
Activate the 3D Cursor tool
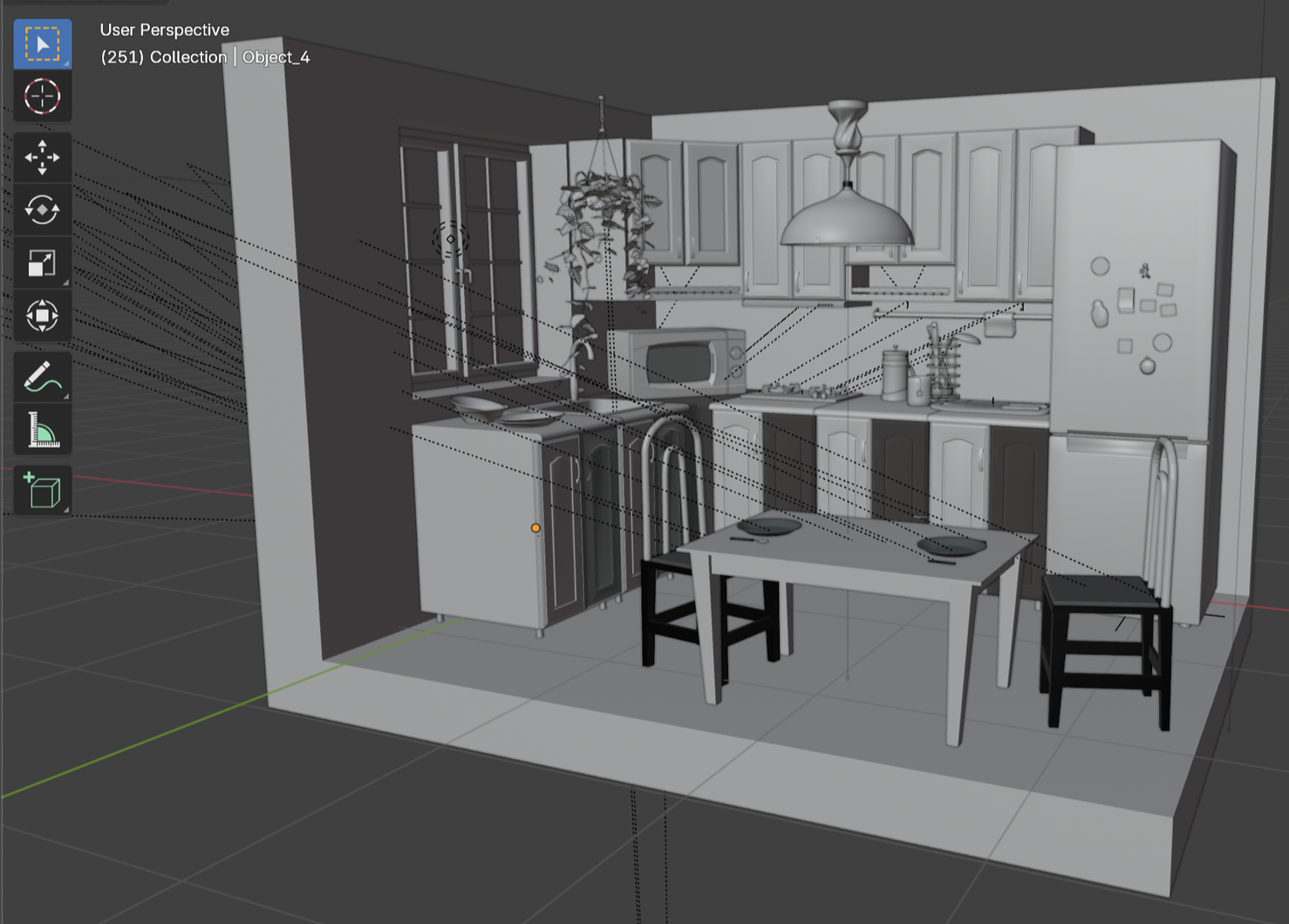[42, 96]
